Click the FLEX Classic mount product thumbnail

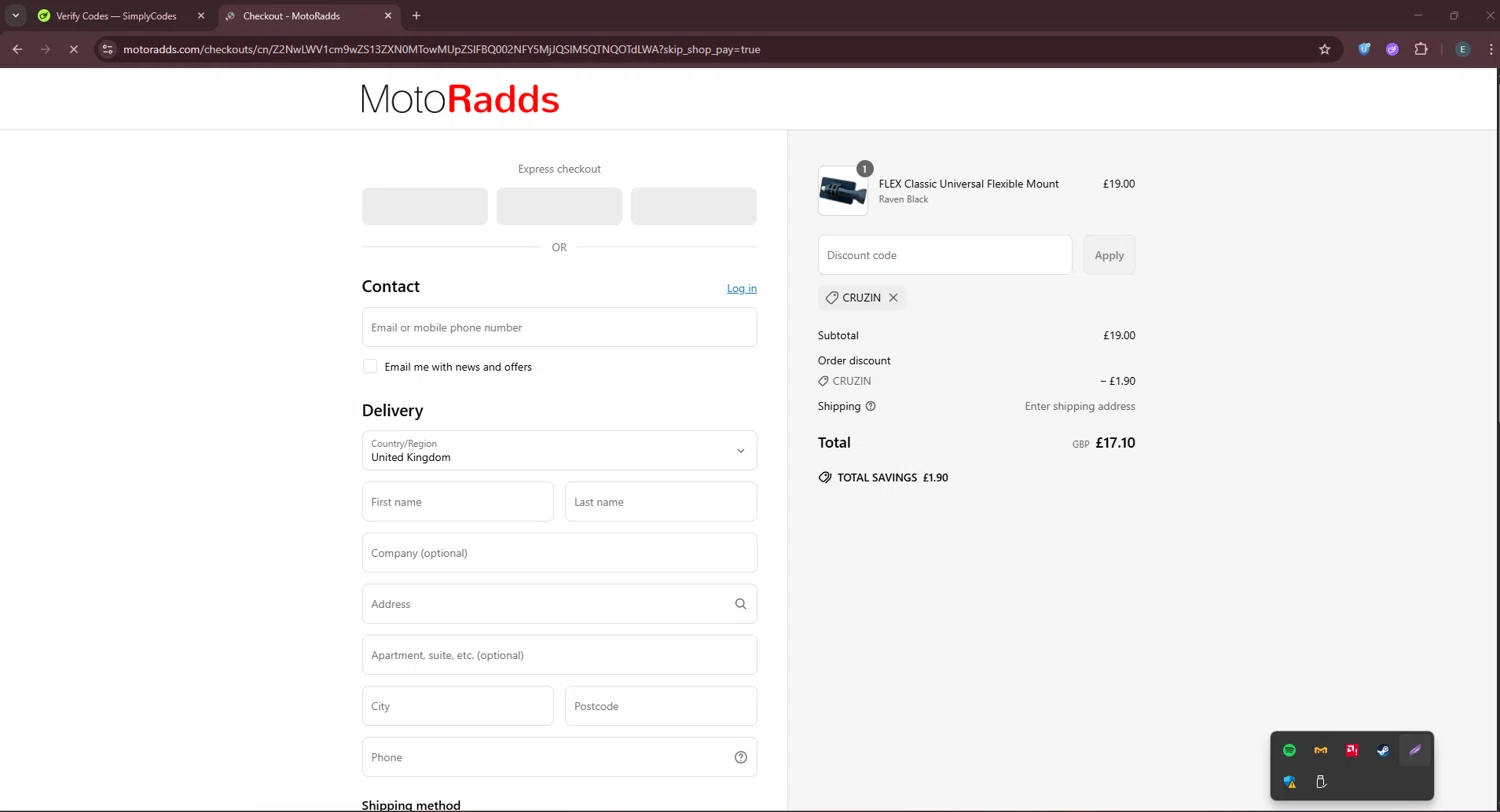point(843,191)
